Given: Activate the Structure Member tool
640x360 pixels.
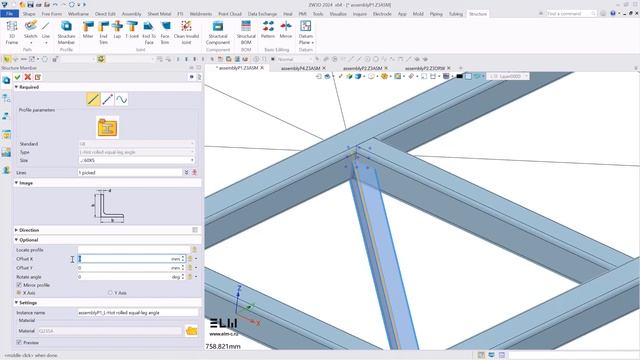Looking at the screenshot, I should pyautogui.click(x=66, y=32).
